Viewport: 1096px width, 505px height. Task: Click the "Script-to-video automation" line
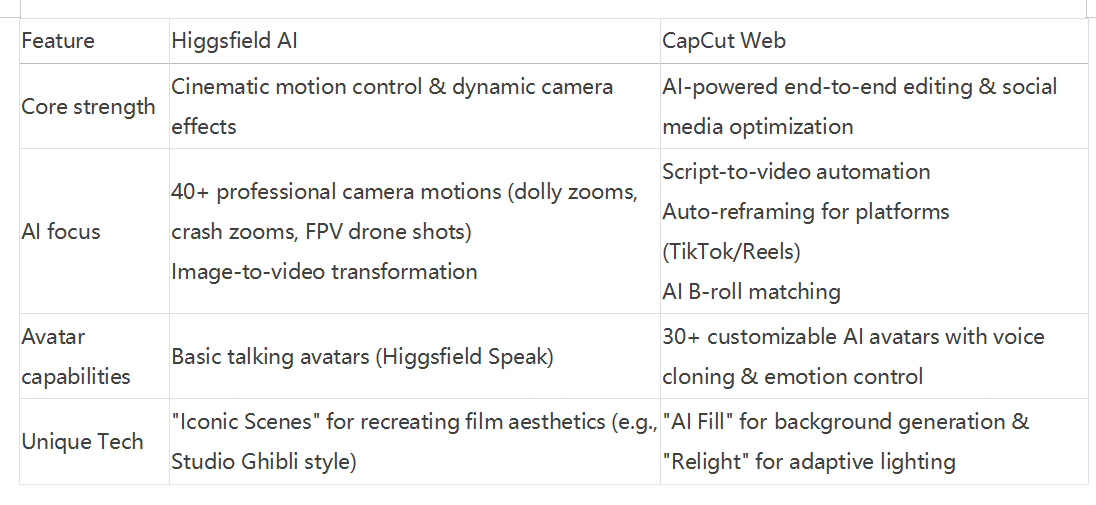796,172
